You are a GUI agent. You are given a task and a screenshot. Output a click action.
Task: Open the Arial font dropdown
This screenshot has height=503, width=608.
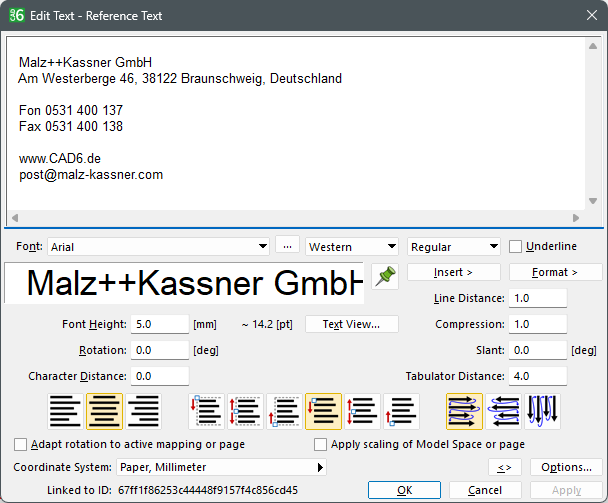158,247
